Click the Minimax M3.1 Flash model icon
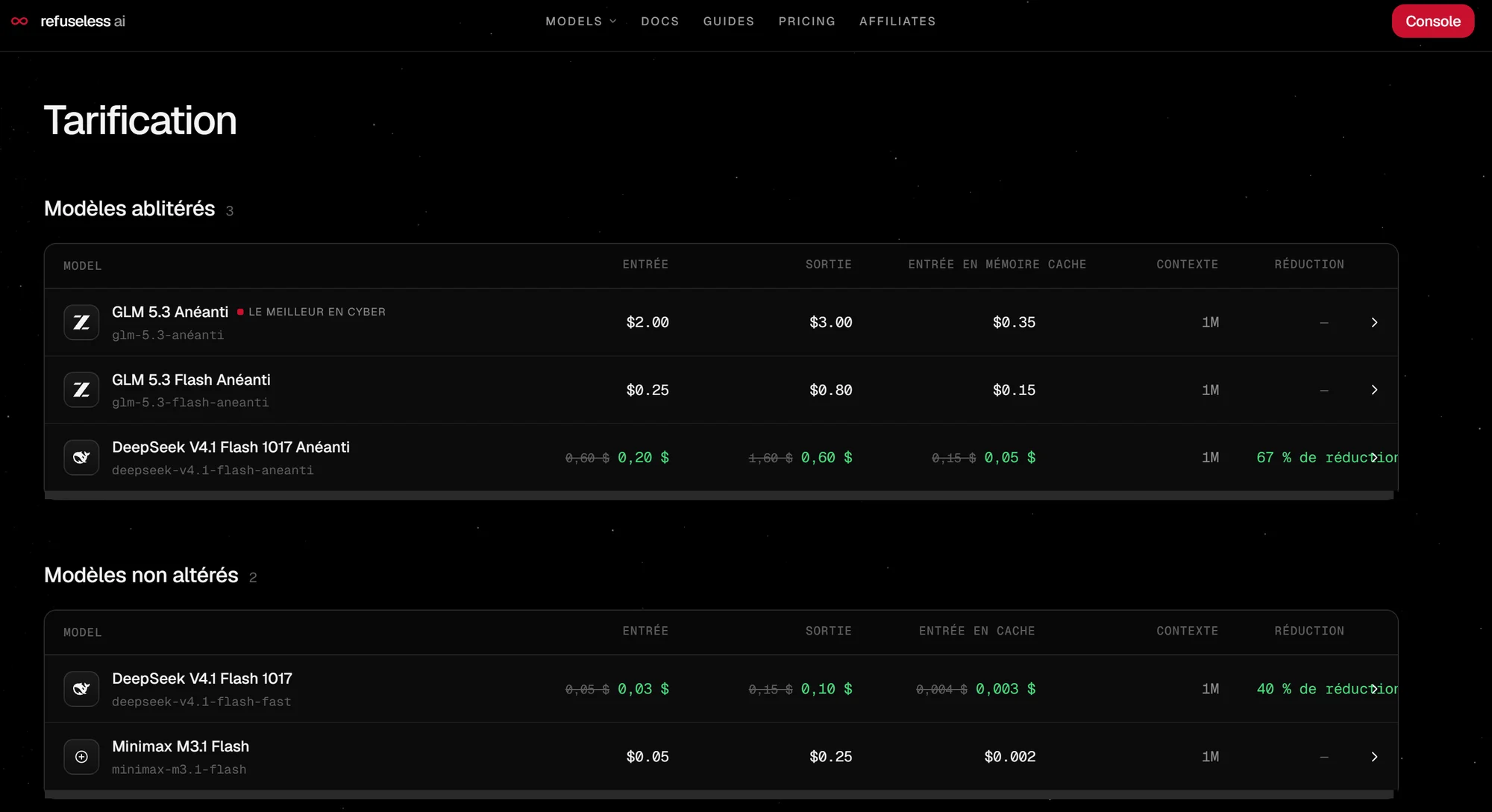 (x=81, y=757)
